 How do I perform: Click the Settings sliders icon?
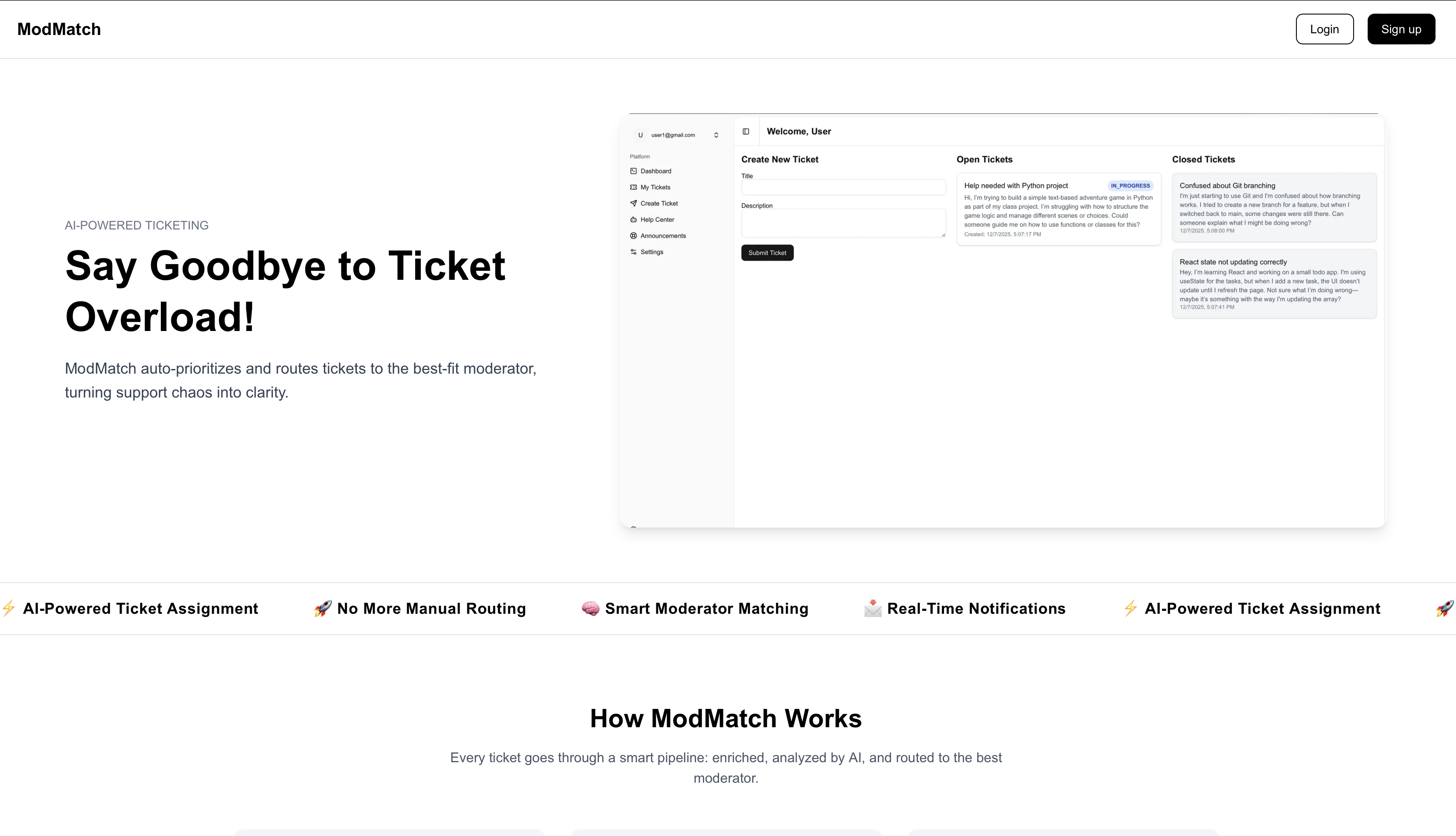pos(634,252)
